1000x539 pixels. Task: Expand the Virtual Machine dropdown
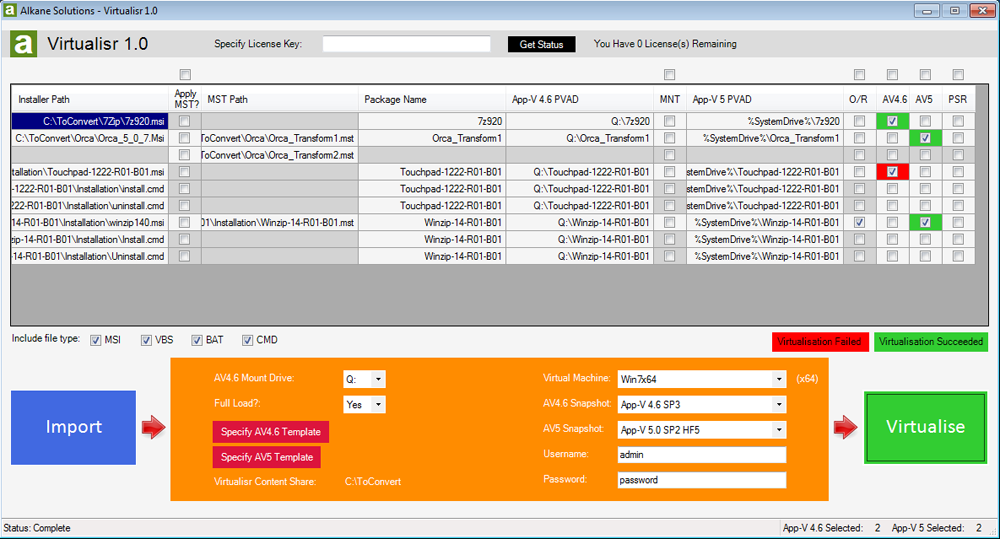tap(779, 379)
